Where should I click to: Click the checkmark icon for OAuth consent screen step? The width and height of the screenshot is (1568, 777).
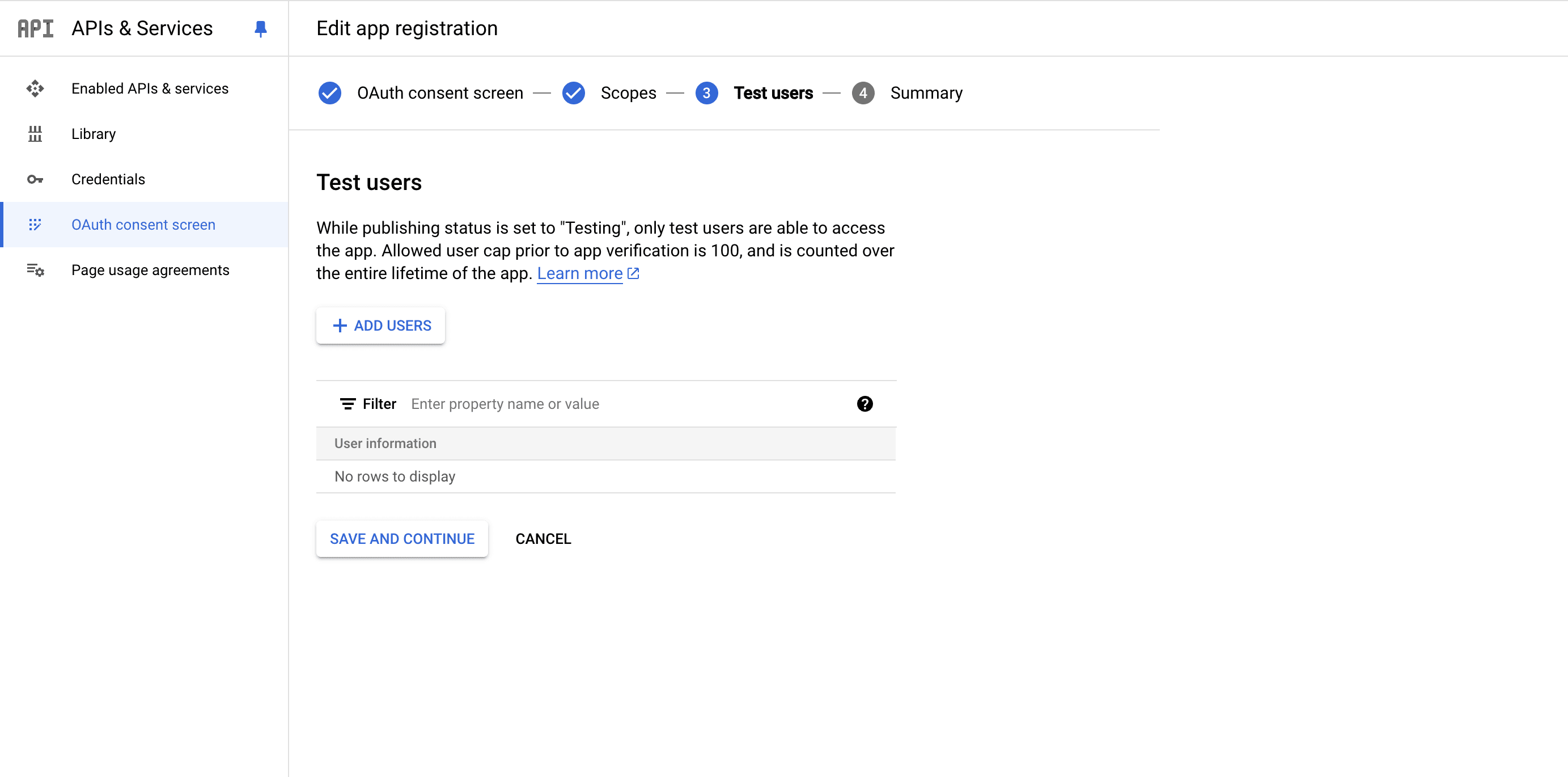[x=330, y=93]
